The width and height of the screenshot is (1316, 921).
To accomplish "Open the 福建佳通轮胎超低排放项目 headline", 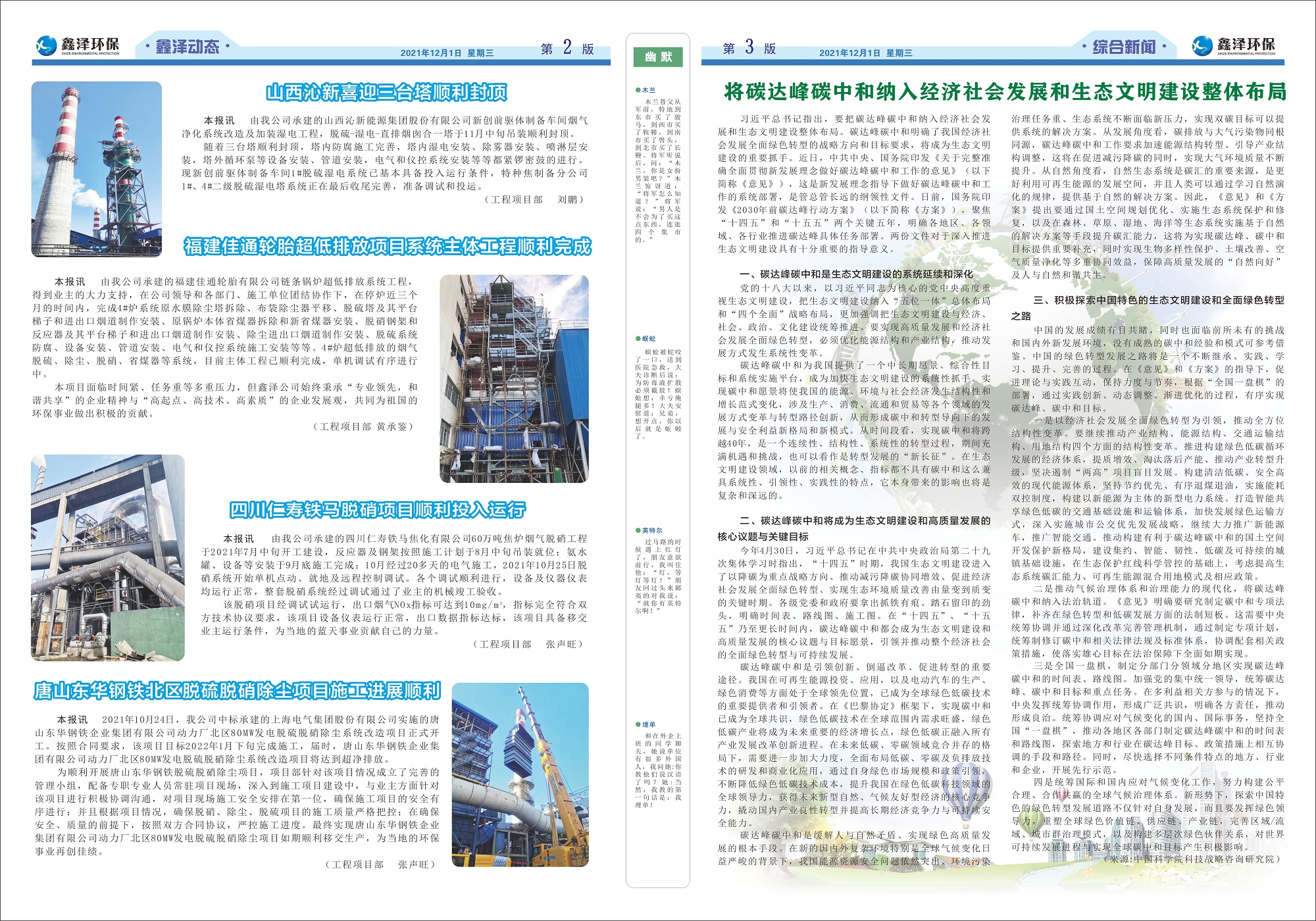I will coord(388,247).
